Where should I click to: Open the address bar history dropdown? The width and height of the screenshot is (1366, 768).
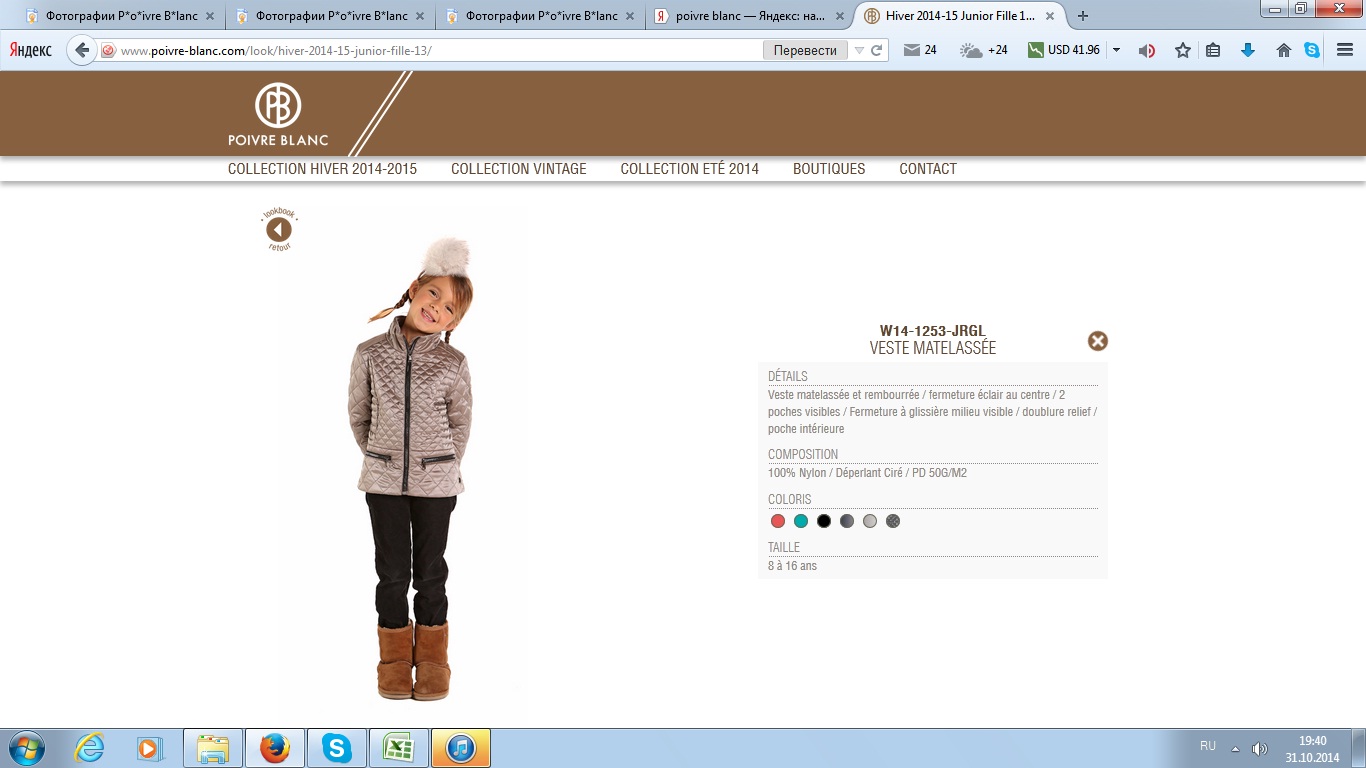[x=859, y=50]
